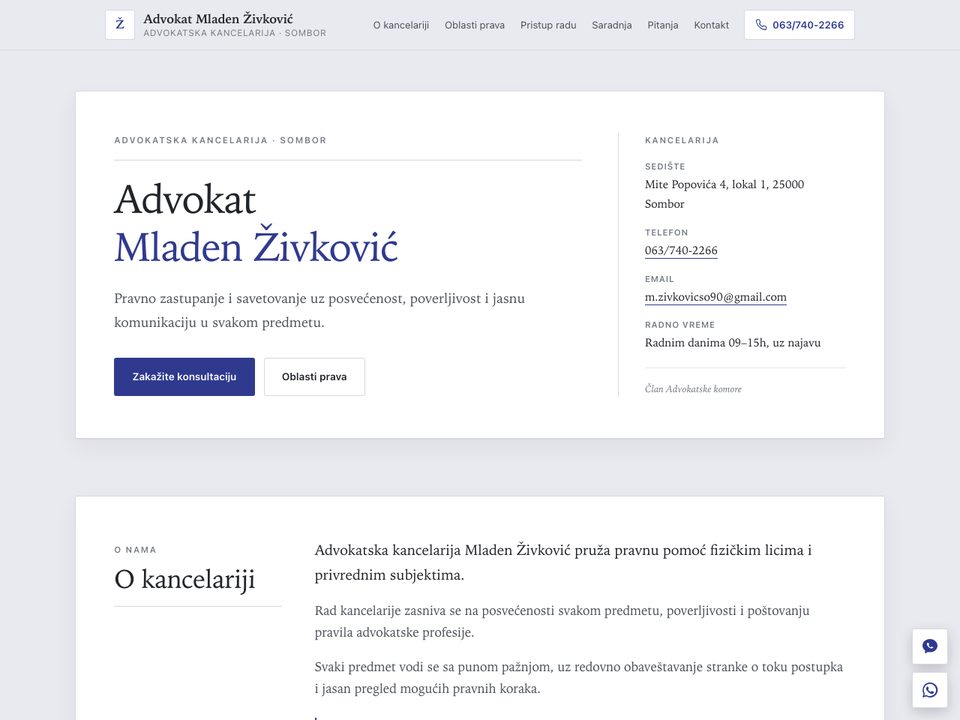This screenshot has width=960, height=720.
Task: Click the RADNO VREME label
Action: coord(680,325)
